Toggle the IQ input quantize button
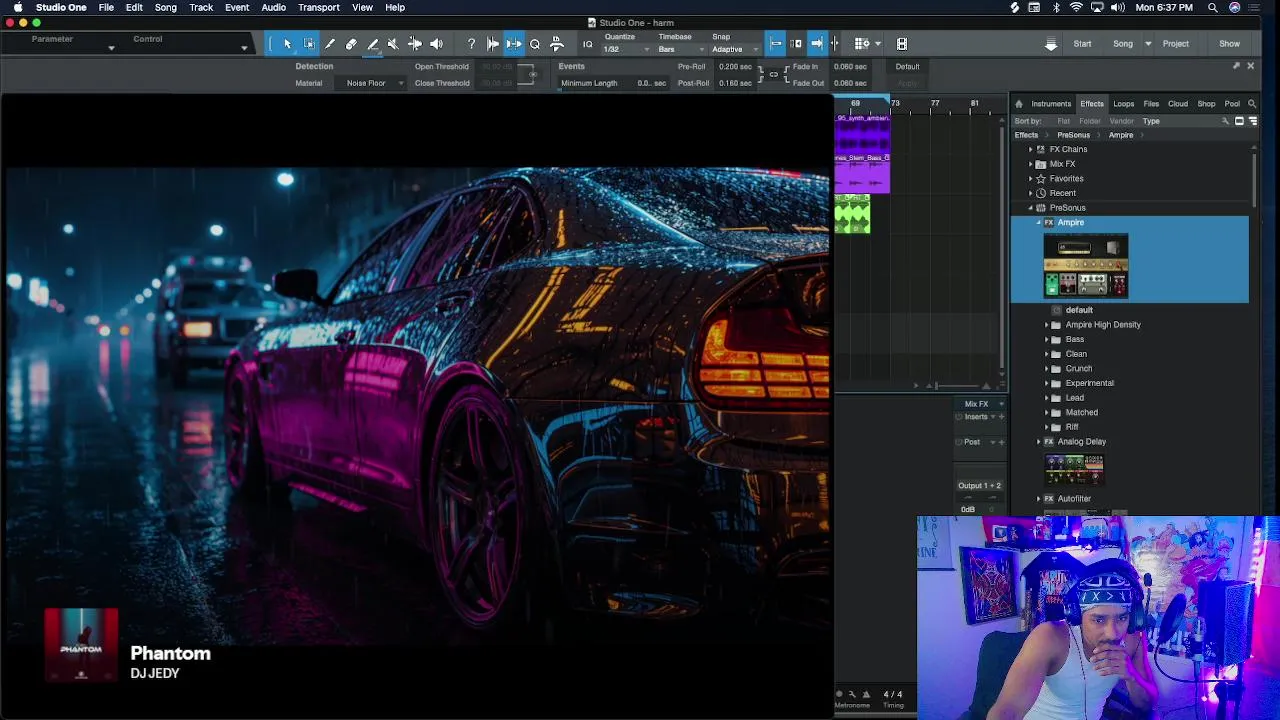 [x=588, y=44]
